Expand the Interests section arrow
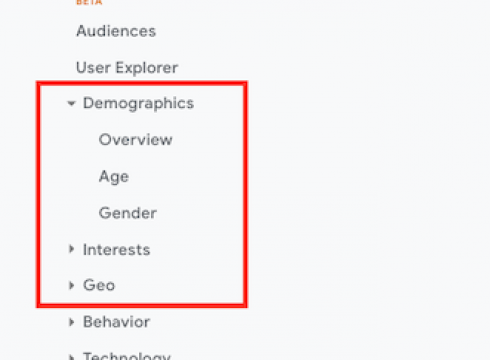 coord(71,249)
